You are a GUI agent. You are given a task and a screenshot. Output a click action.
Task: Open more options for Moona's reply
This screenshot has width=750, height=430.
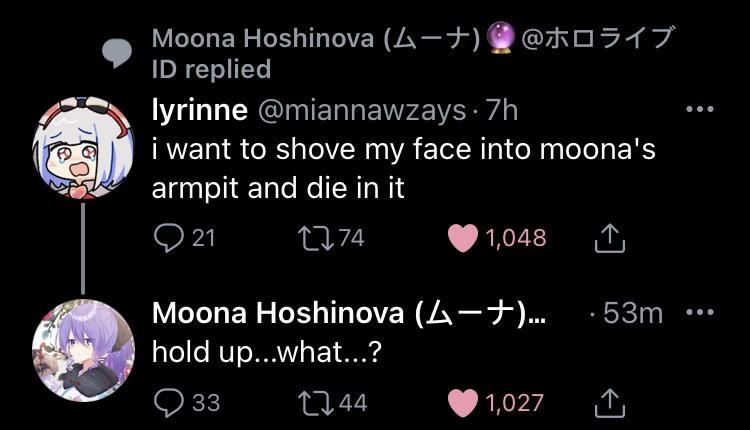click(x=700, y=312)
